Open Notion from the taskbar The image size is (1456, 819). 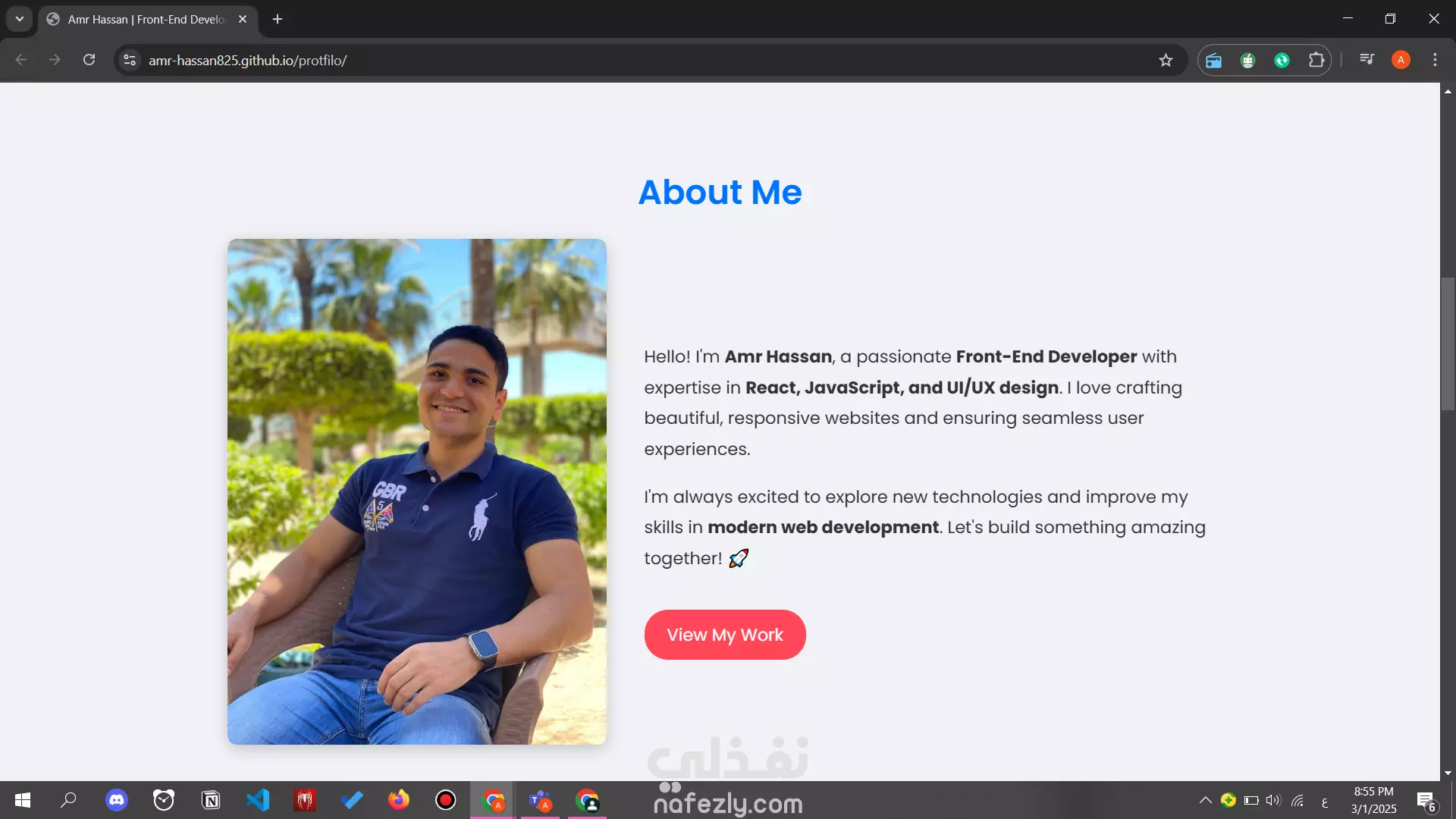[211, 800]
